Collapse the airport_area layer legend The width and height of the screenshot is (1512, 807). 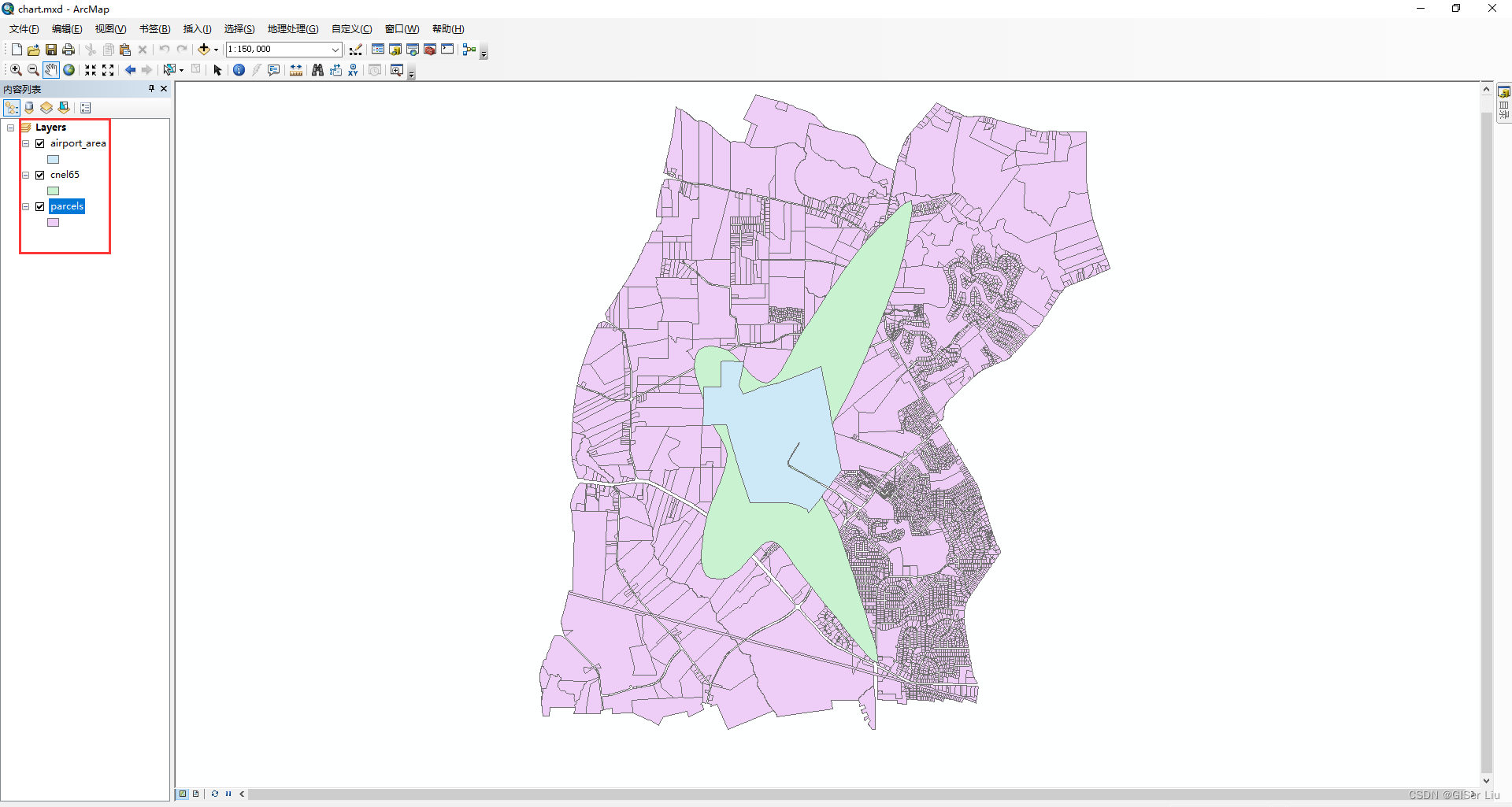[x=25, y=143]
